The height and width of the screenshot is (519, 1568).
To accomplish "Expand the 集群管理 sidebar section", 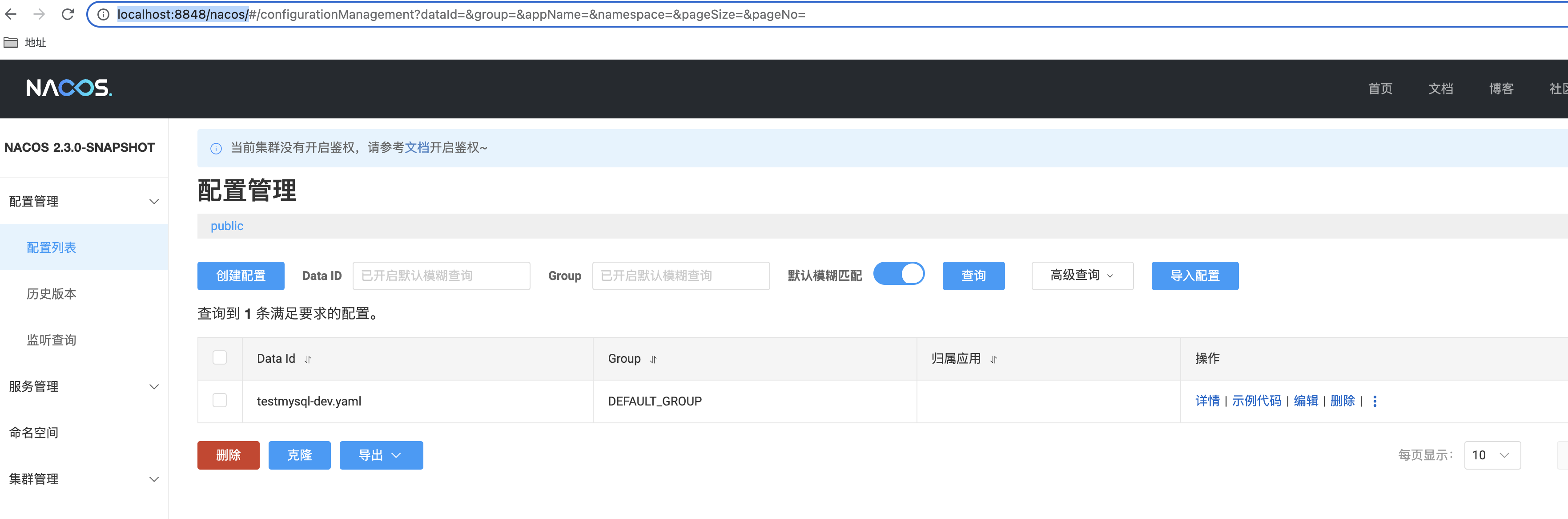I will (x=154, y=479).
